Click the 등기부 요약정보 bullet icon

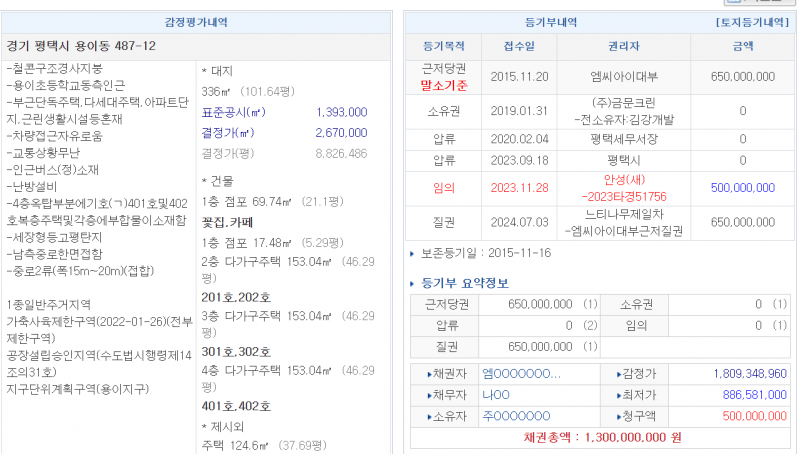(x=413, y=282)
